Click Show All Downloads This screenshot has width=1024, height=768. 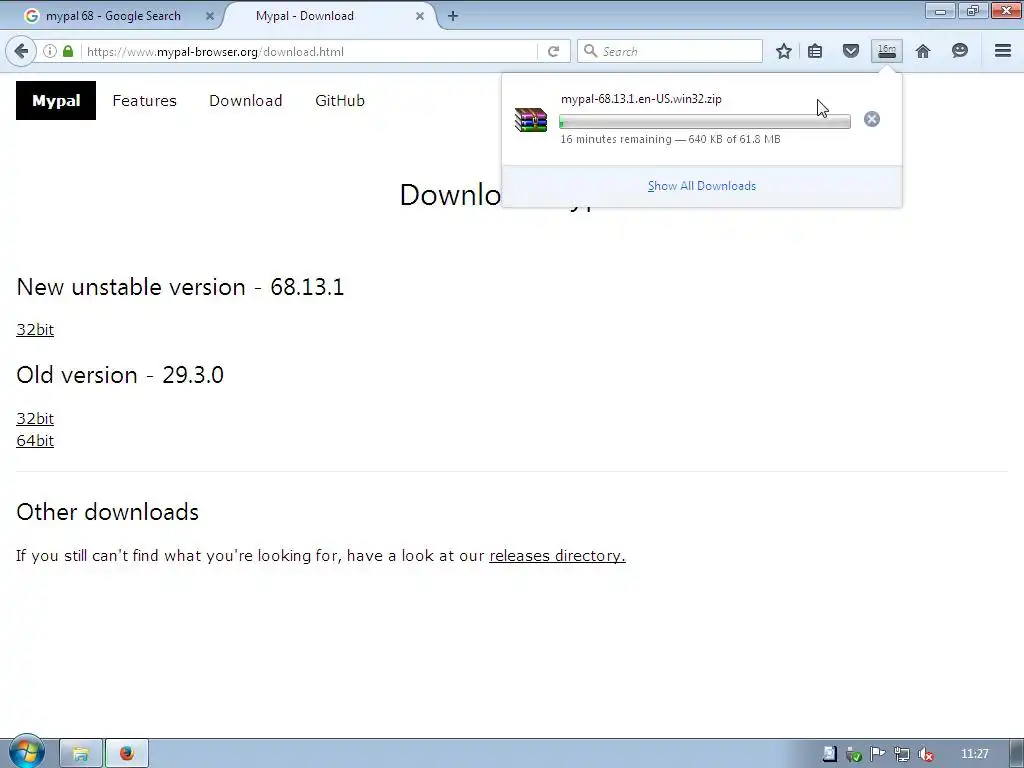[x=702, y=186]
